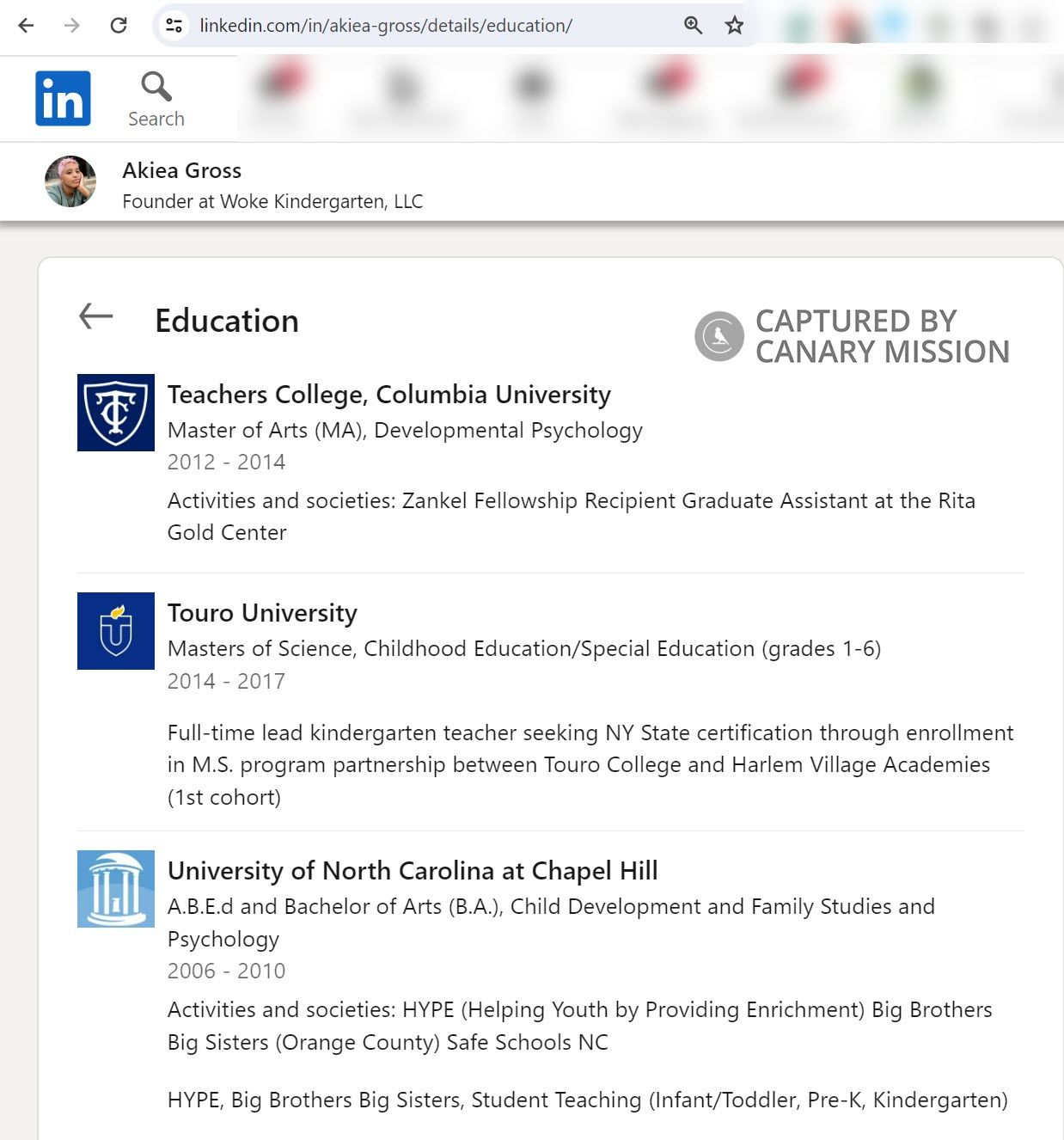Click the zoom magnifier icon in the address bar

(693, 26)
